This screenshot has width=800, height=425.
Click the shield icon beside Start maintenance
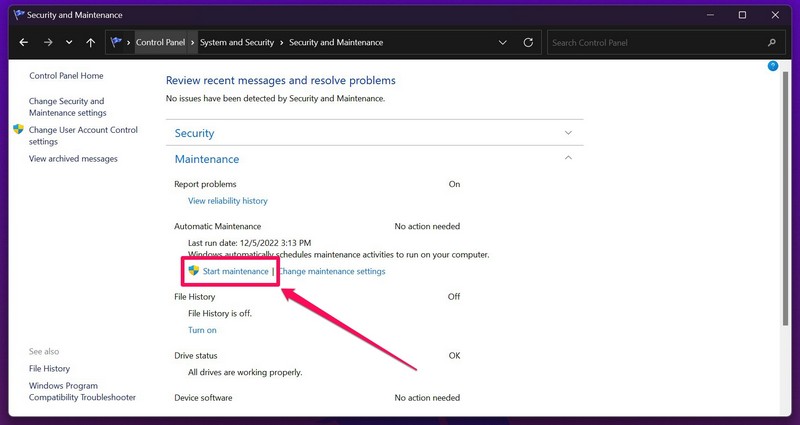click(x=194, y=271)
